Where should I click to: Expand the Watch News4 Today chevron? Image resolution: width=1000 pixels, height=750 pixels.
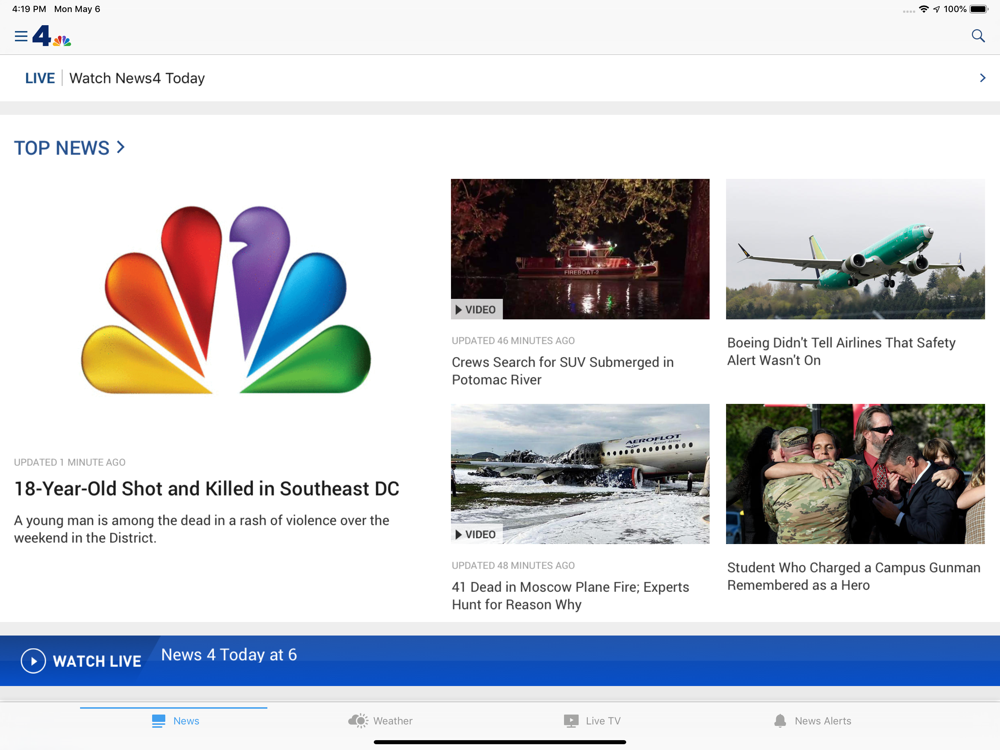coord(982,78)
